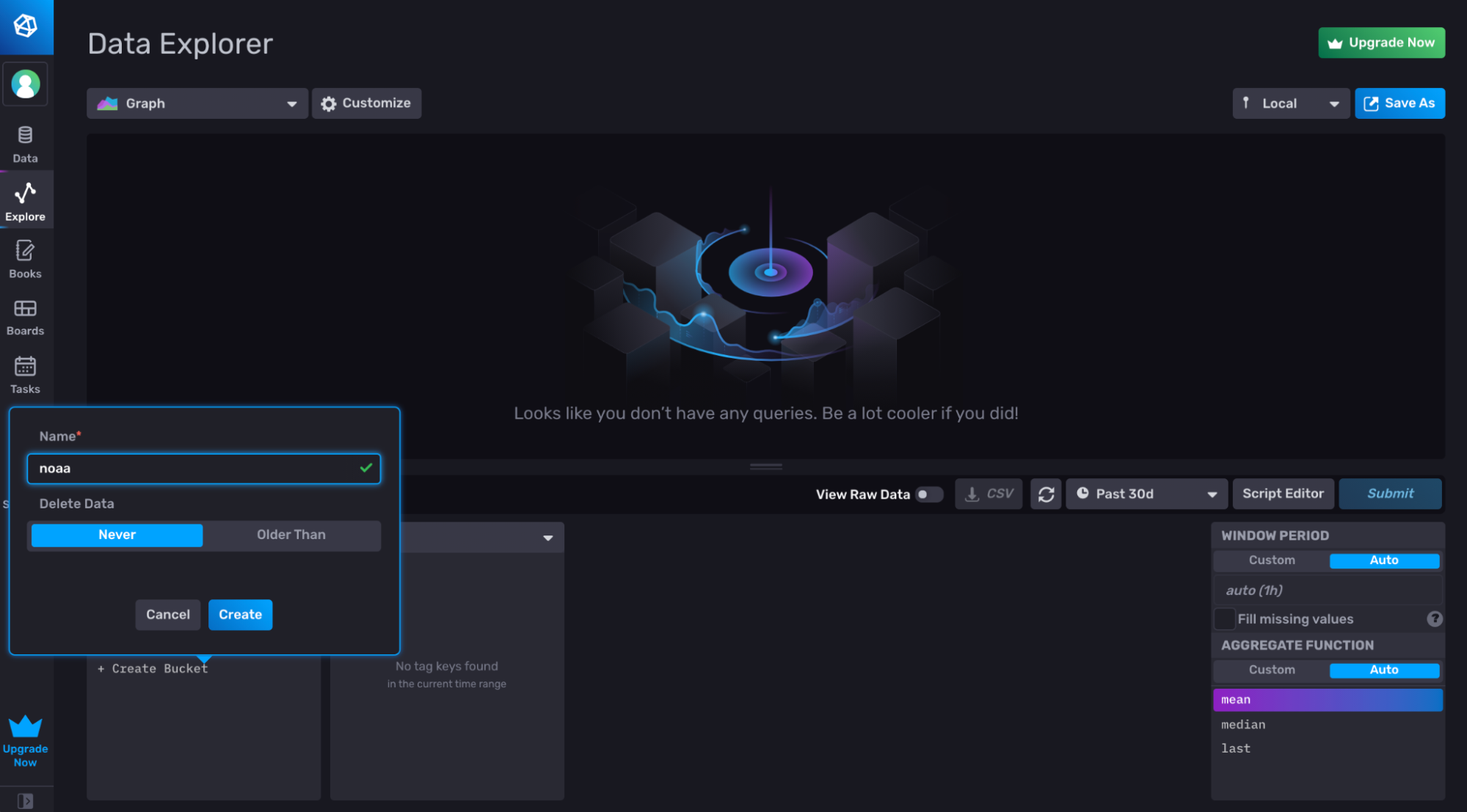
Task: Open the Graph visualization type dropdown
Action: pos(197,103)
